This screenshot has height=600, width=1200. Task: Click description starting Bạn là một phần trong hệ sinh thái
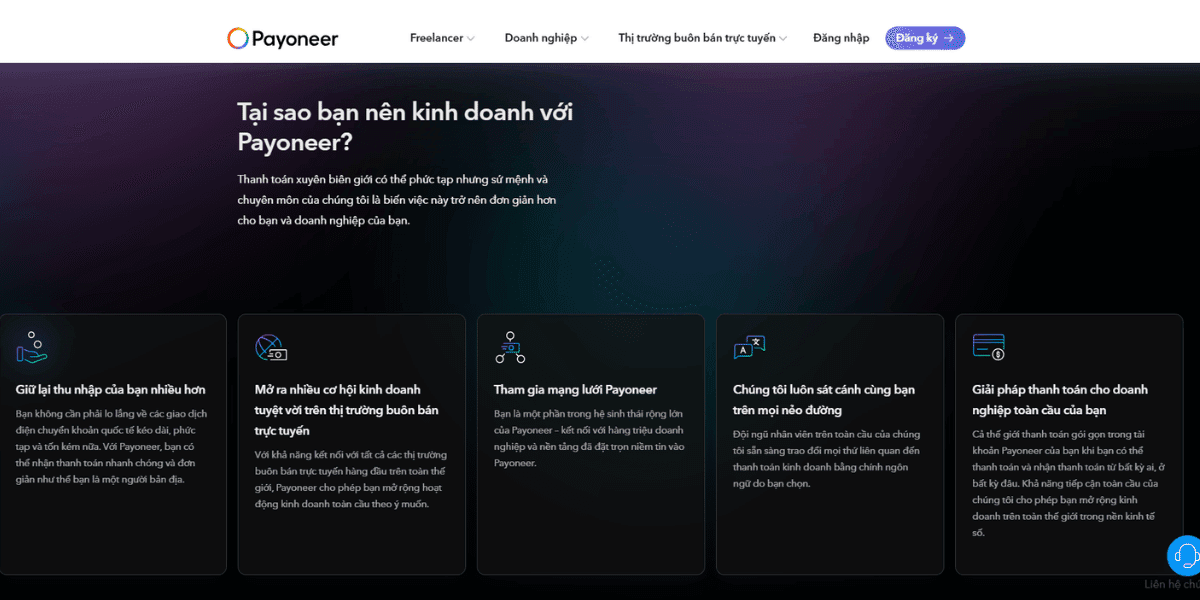pyautogui.click(x=589, y=438)
